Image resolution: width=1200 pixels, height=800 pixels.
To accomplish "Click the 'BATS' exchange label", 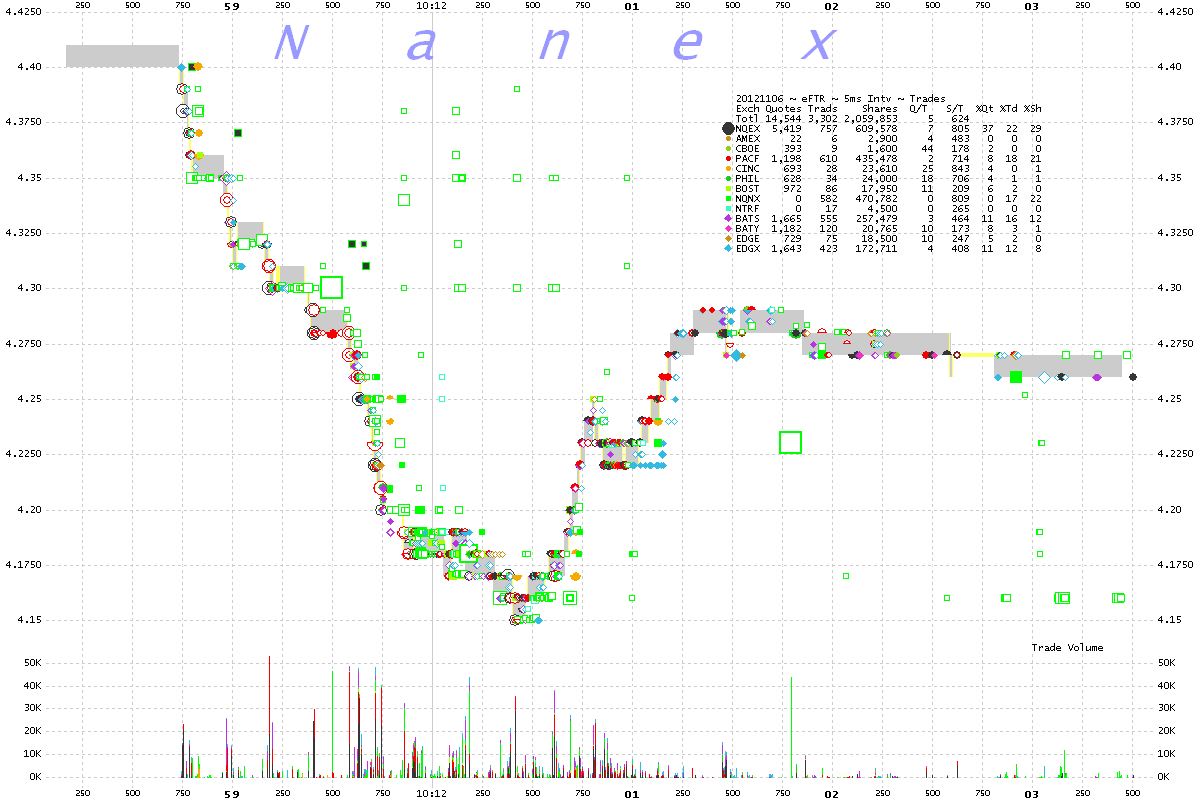I will (x=747, y=218).
